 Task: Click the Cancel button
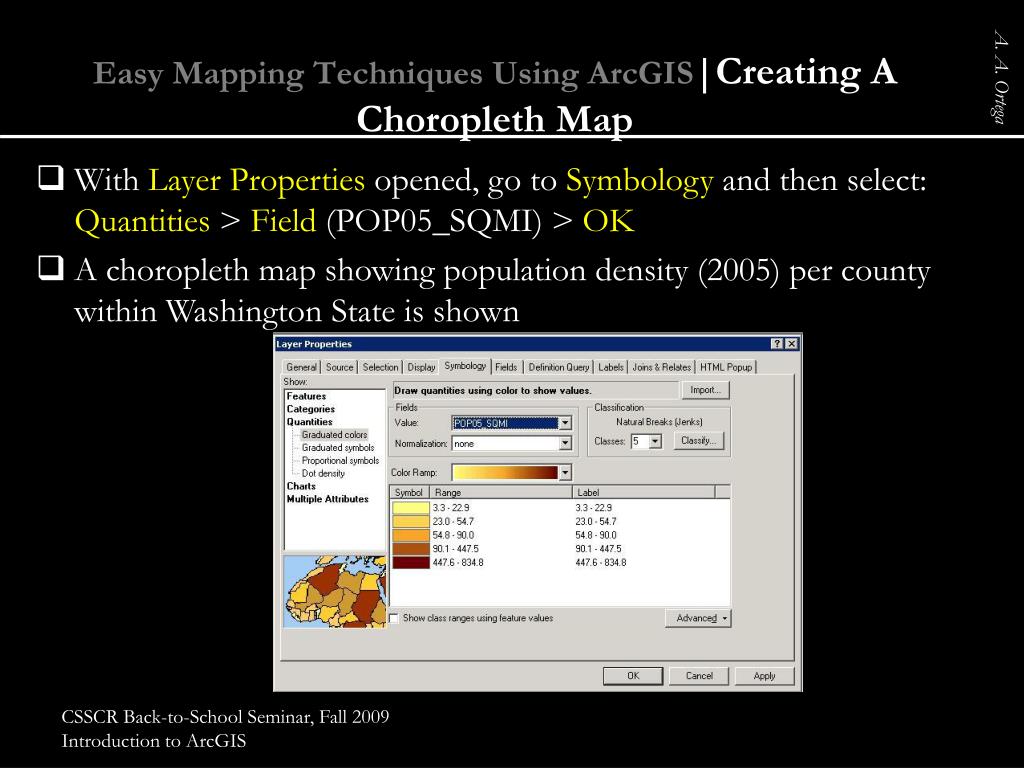pos(699,676)
